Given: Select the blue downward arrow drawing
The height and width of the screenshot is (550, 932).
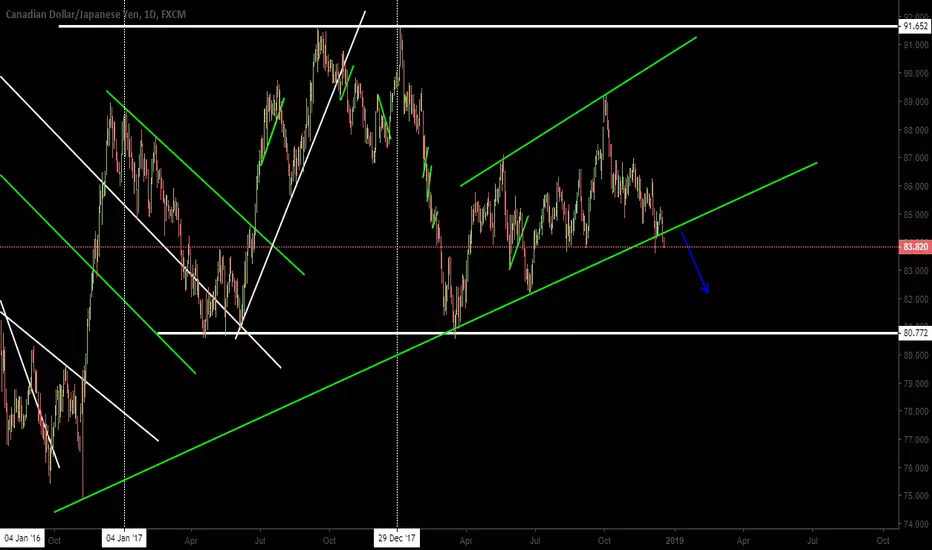Looking at the screenshot, I should (x=694, y=262).
